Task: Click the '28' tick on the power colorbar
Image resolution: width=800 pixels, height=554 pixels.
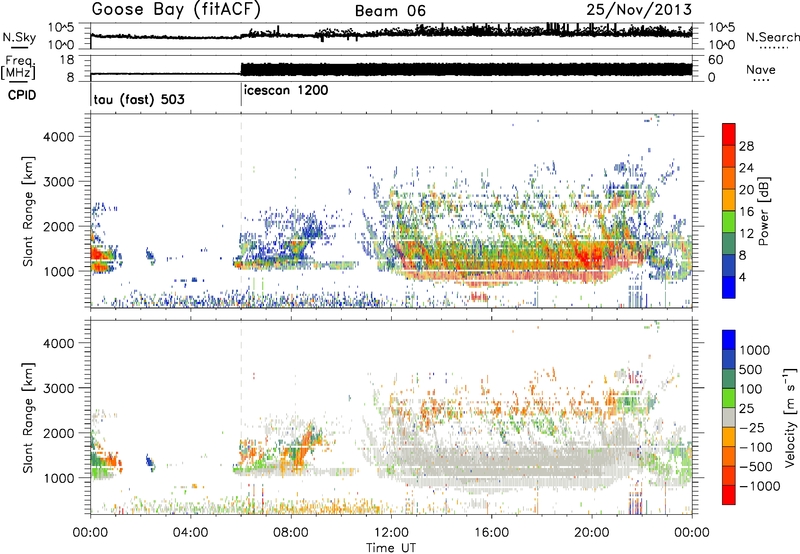Action: pyautogui.click(x=746, y=146)
